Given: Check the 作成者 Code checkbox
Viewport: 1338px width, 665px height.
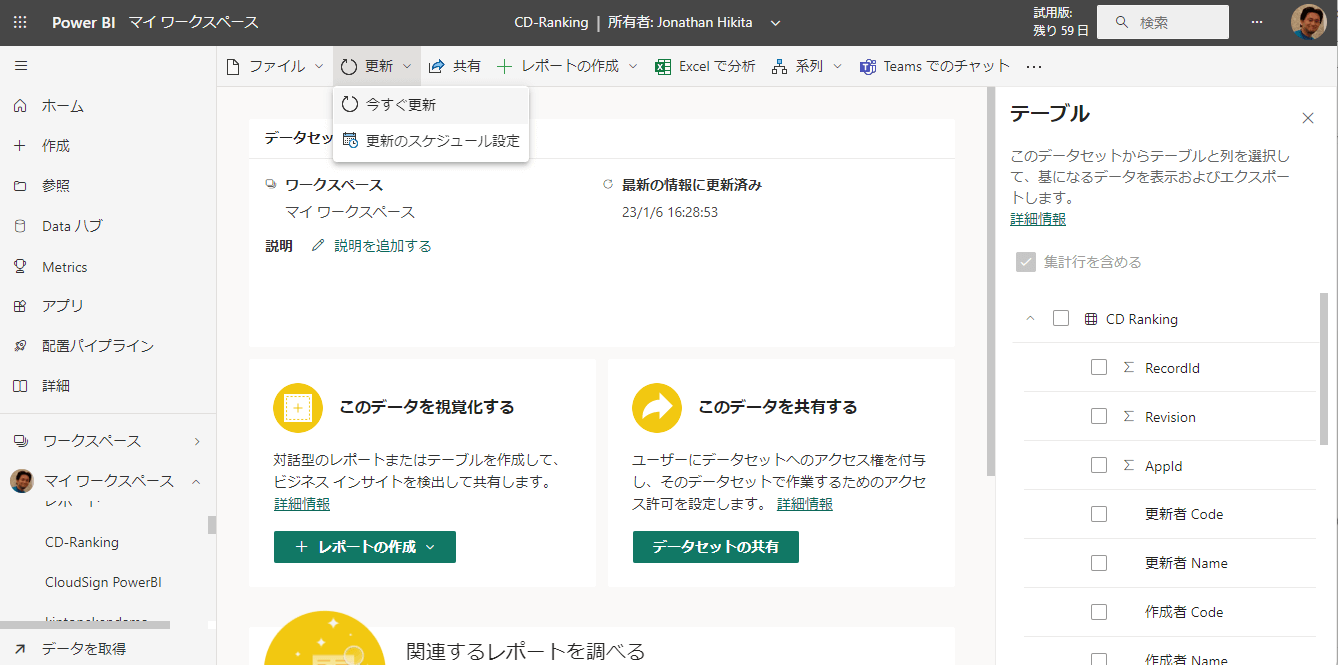Looking at the screenshot, I should [1099, 612].
